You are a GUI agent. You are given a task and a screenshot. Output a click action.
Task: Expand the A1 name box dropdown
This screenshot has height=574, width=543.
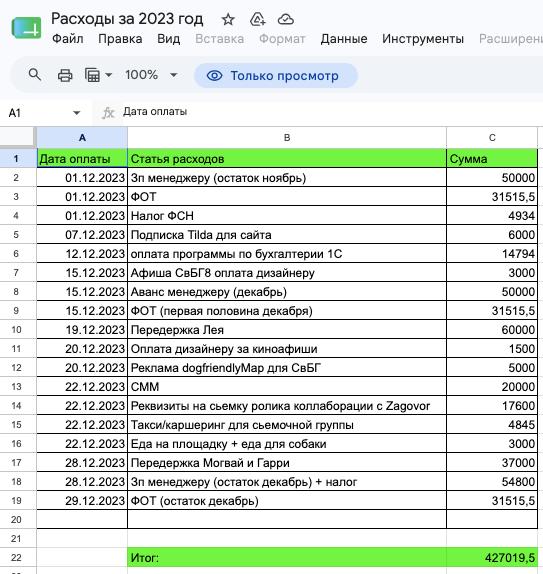point(77,113)
